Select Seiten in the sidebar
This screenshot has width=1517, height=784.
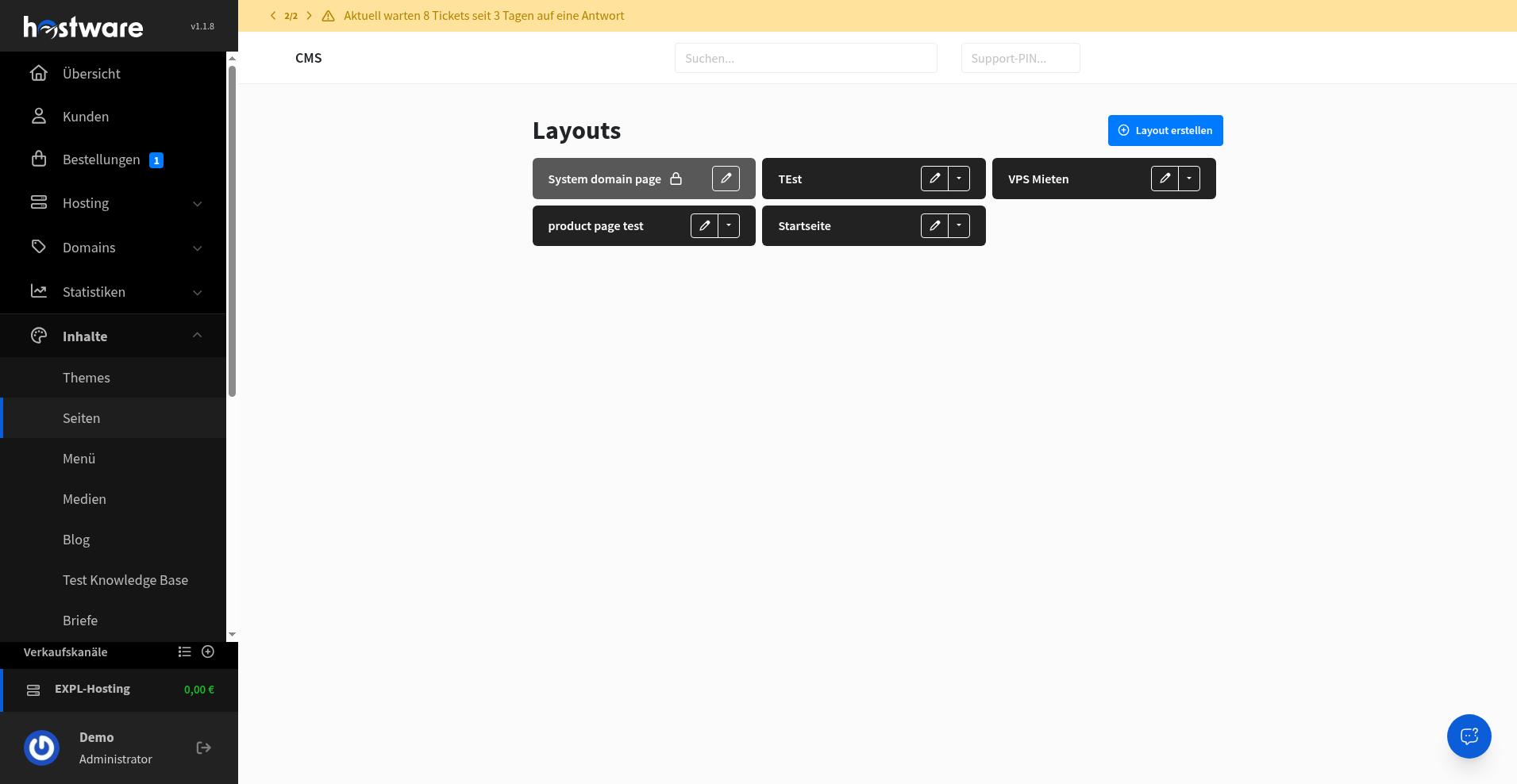click(113, 418)
